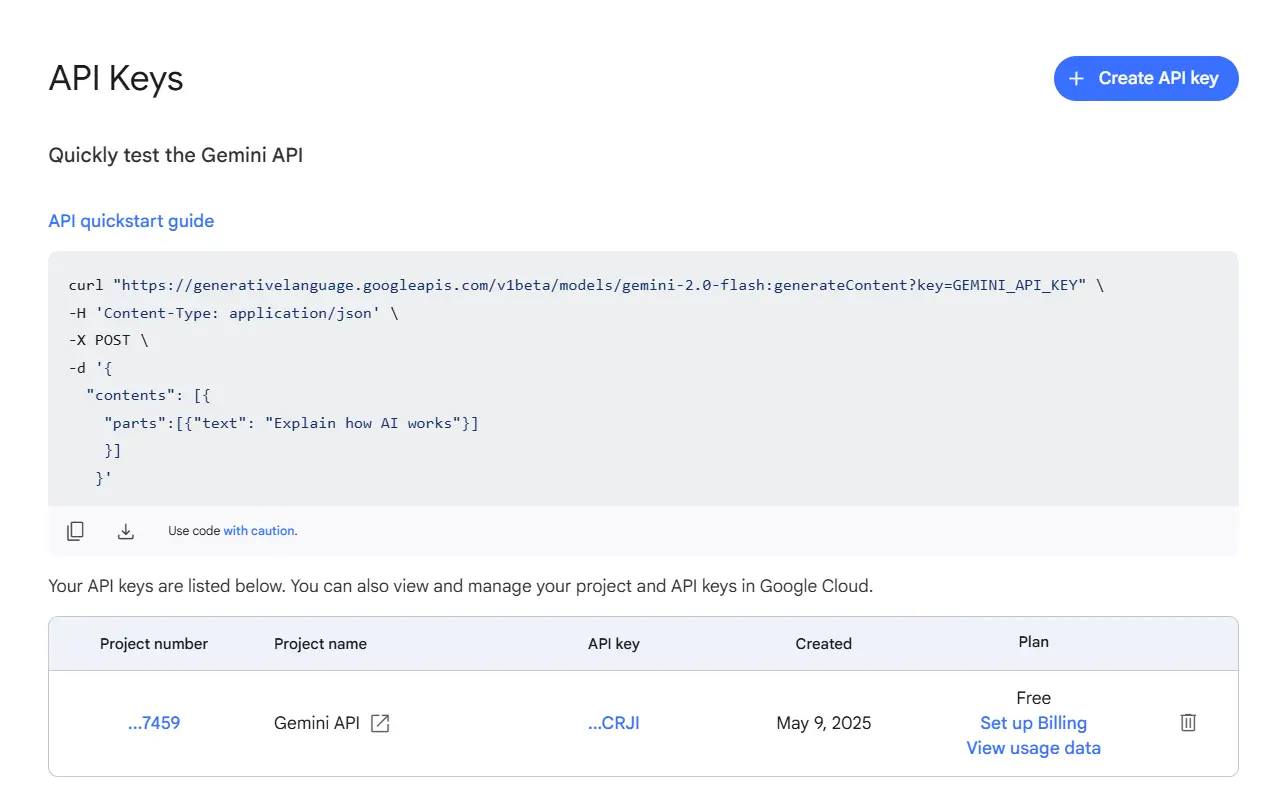This screenshot has height=793, width=1282.
Task: Click the Free plan label
Action: click(x=1033, y=698)
